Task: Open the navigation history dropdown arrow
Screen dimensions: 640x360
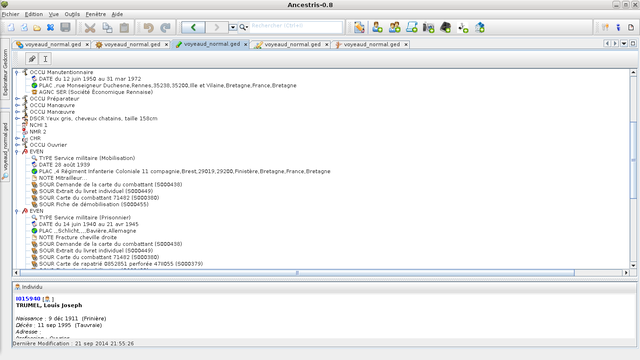Action: coord(233,27)
